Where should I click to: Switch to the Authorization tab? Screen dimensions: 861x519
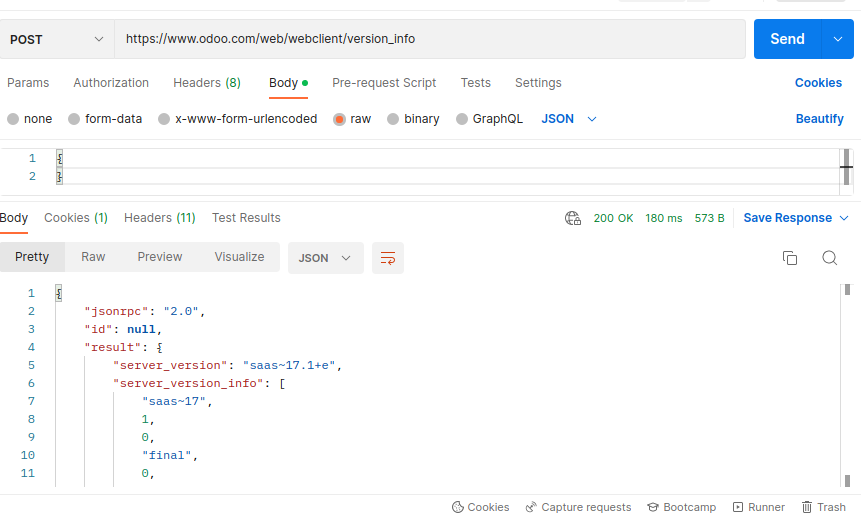pos(111,83)
